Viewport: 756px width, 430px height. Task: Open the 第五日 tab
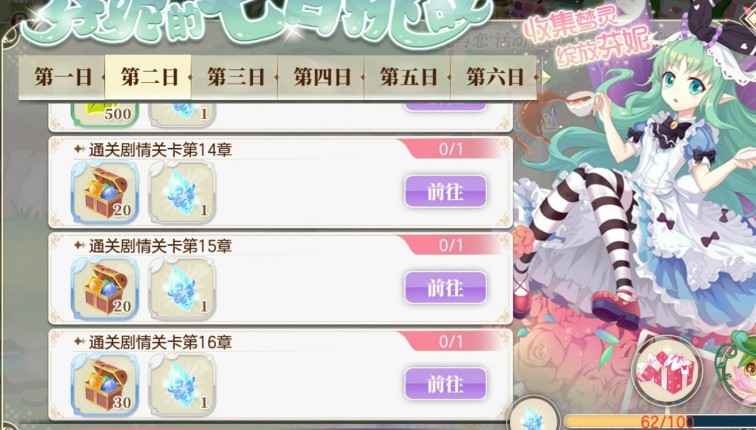click(x=407, y=77)
